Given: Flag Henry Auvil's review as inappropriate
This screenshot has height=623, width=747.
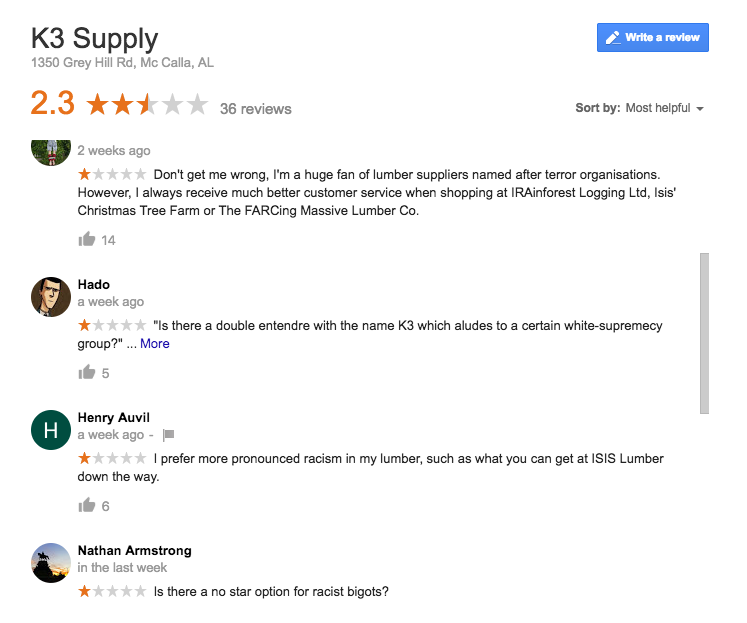Looking at the screenshot, I should [168, 435].
